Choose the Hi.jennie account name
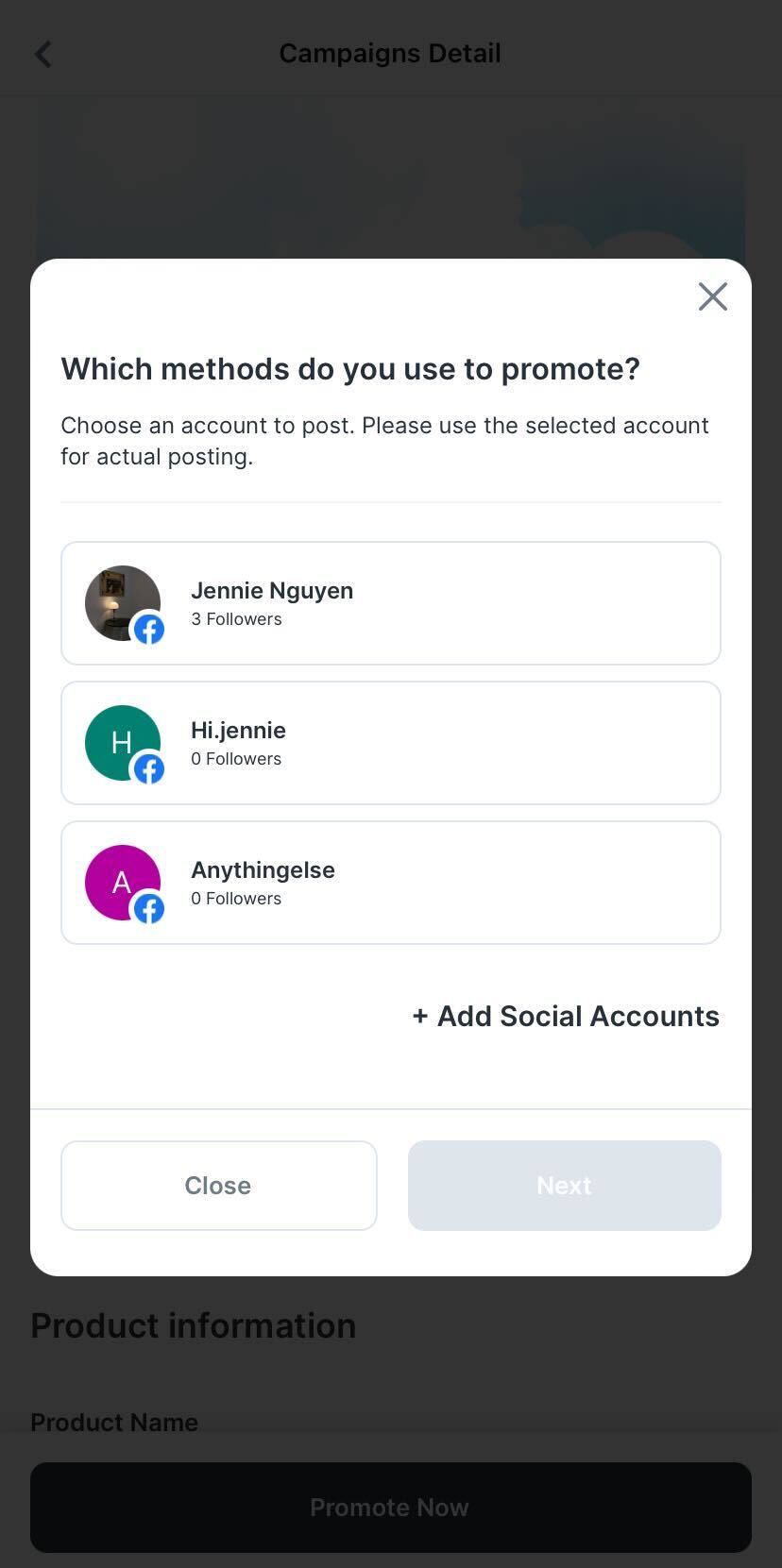The width and height of the screenshot is (782, 1568). (x=238, y=731)
